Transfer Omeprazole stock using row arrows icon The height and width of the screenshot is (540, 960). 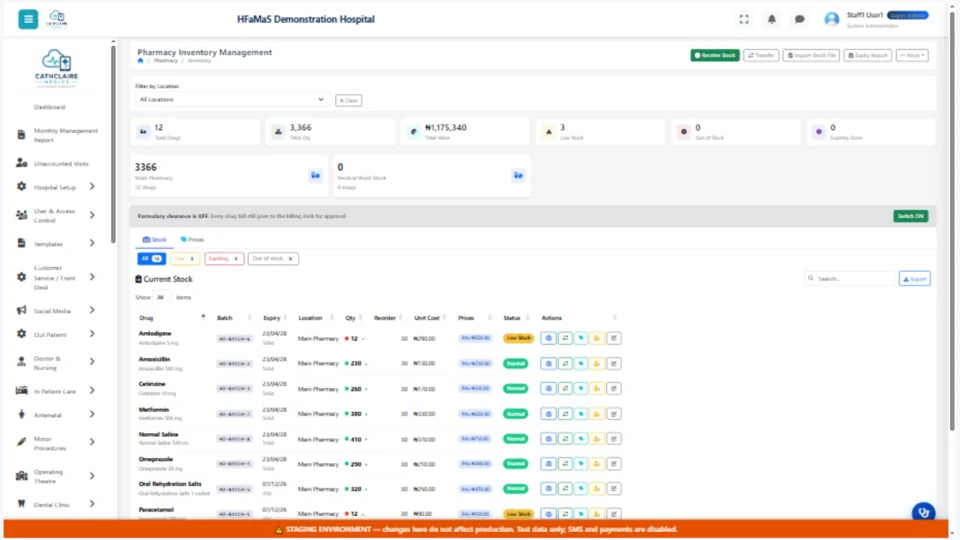565,464
